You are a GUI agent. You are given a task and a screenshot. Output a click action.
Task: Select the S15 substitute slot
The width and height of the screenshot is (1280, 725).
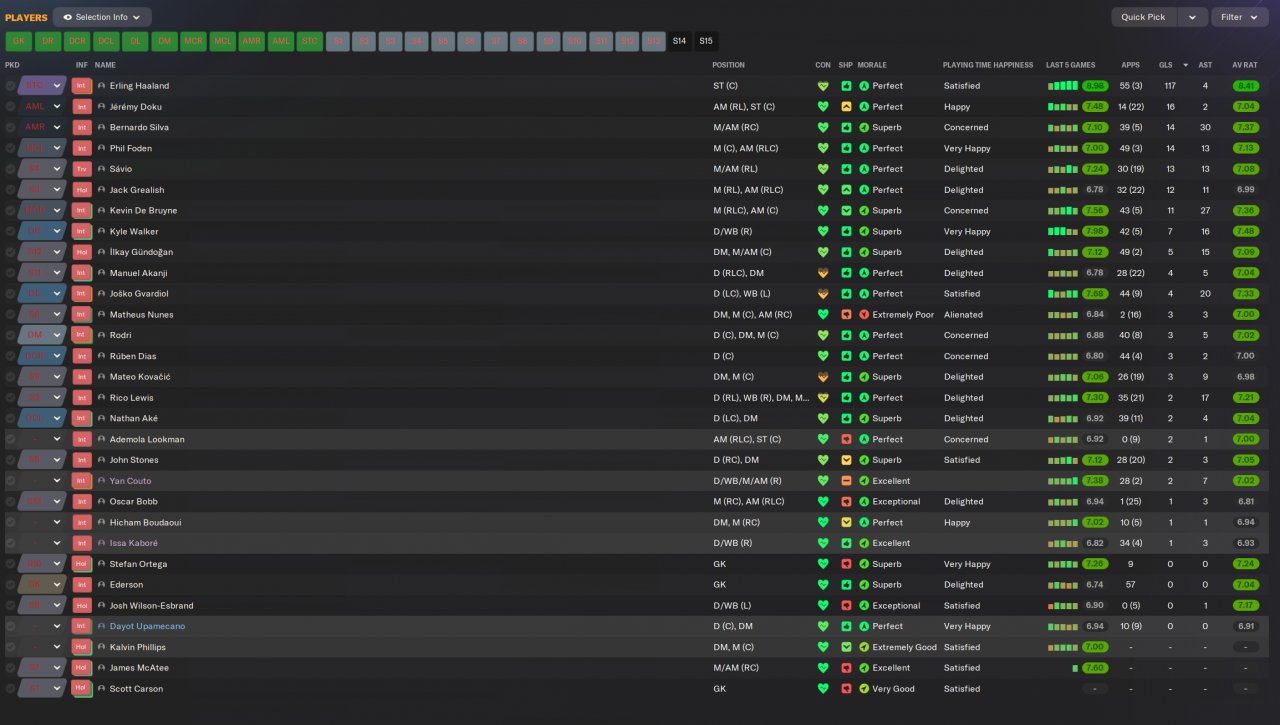(x=706, y=41)
